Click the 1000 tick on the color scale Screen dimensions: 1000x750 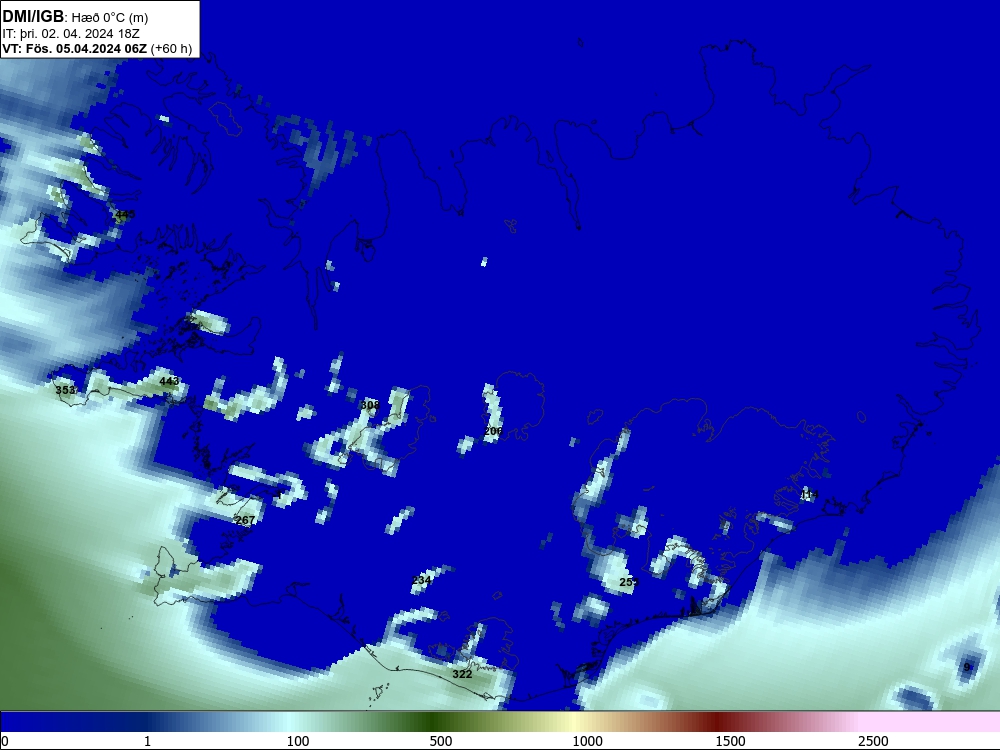(x=587, y=741)
